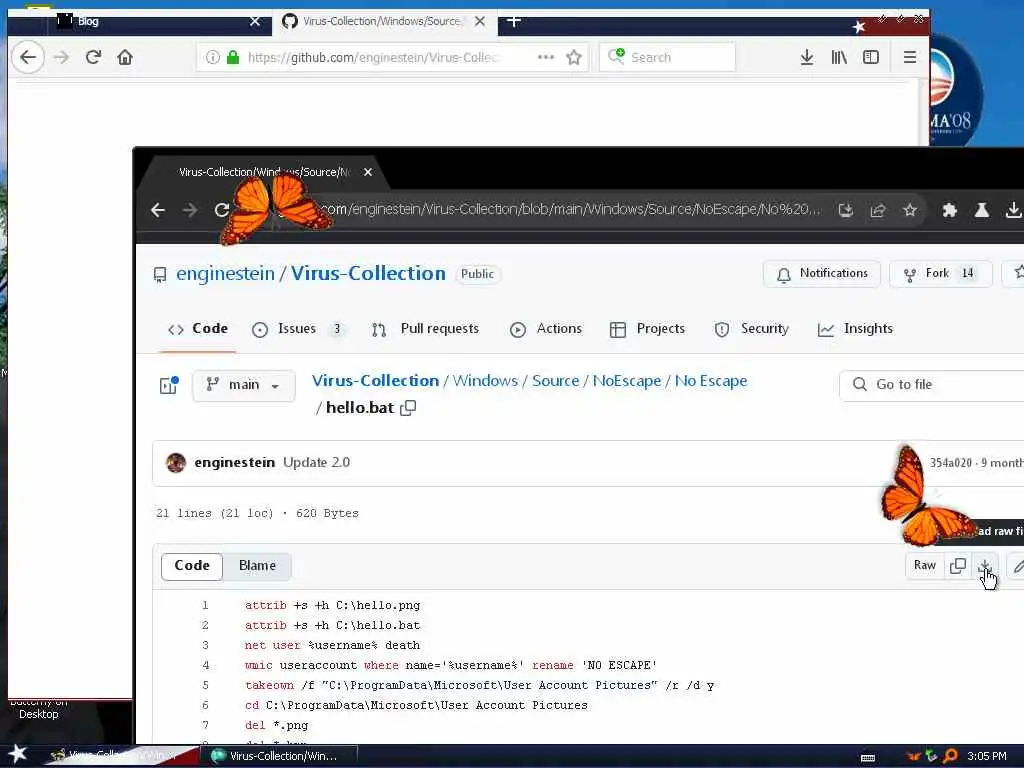Click the Raw button
The height and width of the screenshot is (768, 1024).
coord(925,566)
